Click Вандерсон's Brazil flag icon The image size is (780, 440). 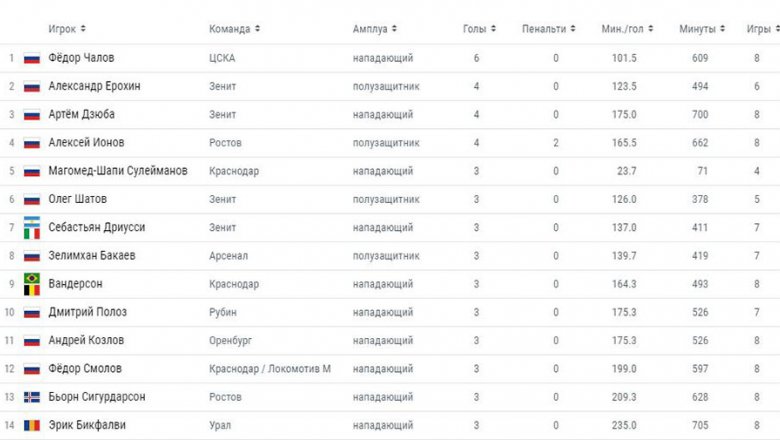coord(32,278)
